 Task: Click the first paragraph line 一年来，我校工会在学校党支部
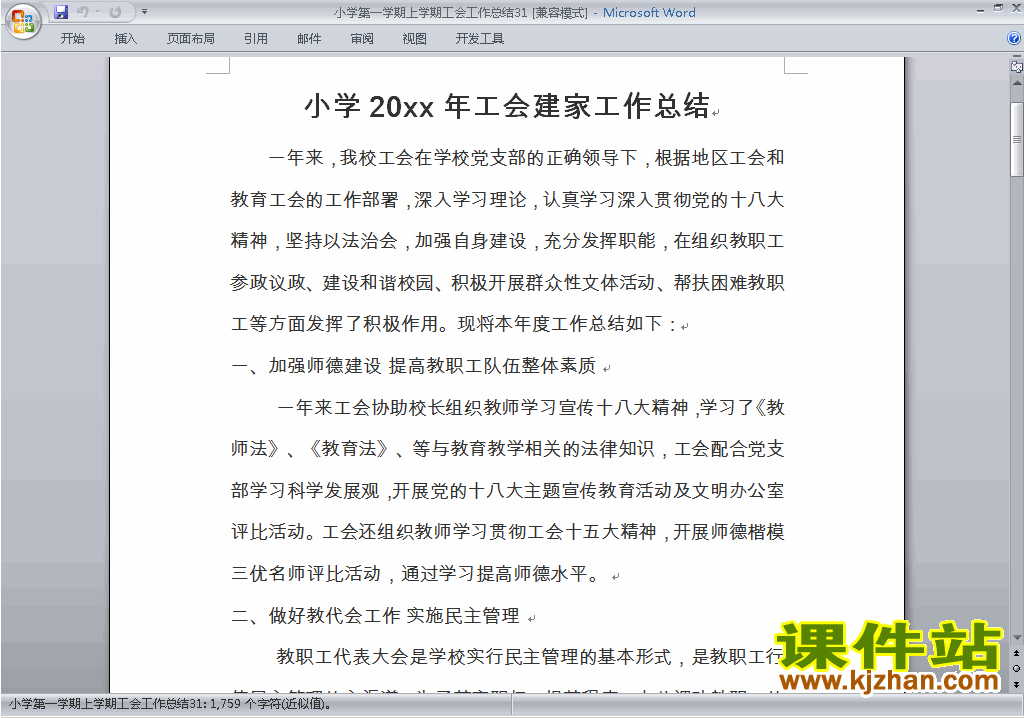(526, 158)
